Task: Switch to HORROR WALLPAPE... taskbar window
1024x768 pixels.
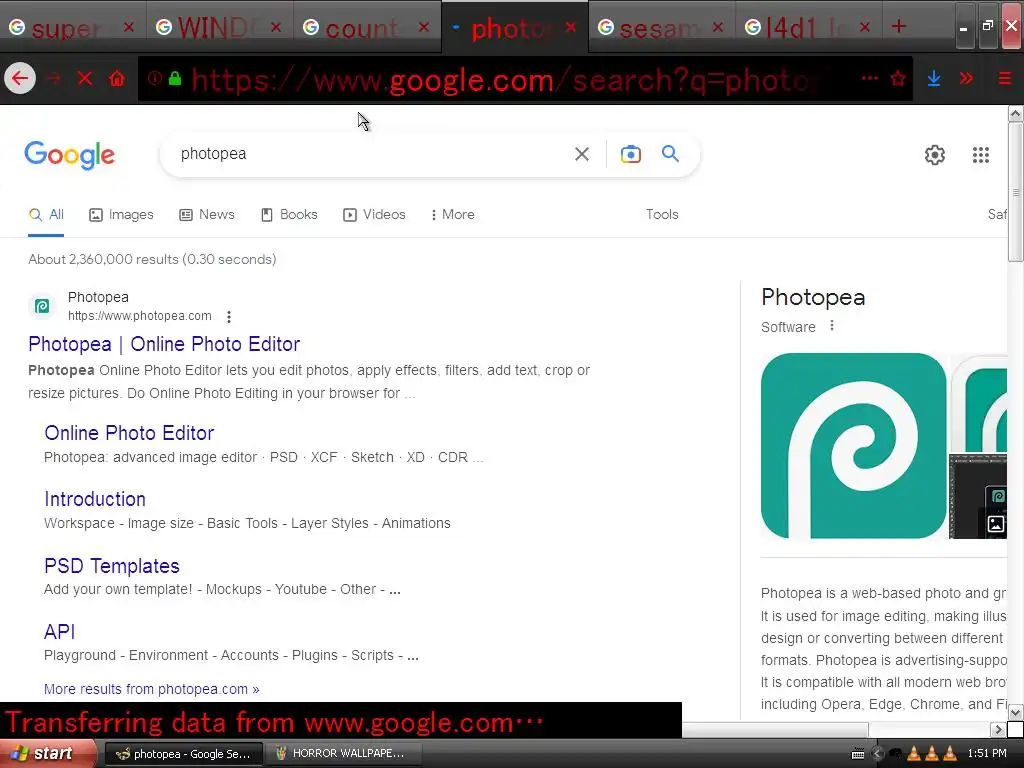Action: [x=343, y=754]
